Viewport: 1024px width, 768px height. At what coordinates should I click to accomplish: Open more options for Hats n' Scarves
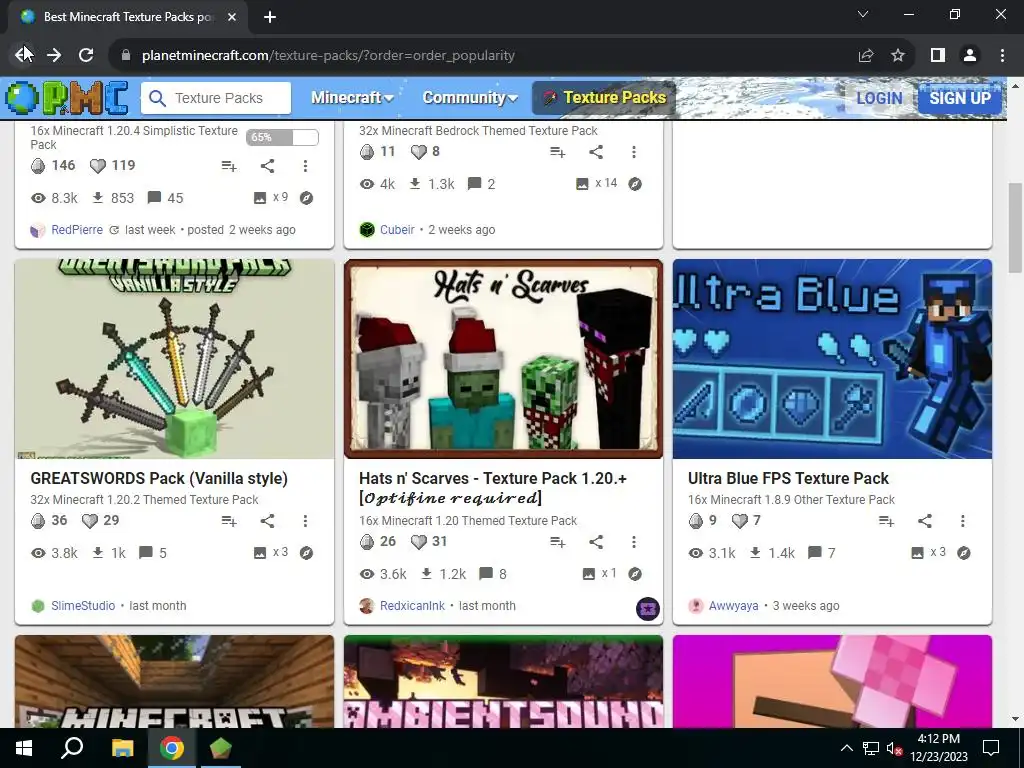(x=633, y=542)
